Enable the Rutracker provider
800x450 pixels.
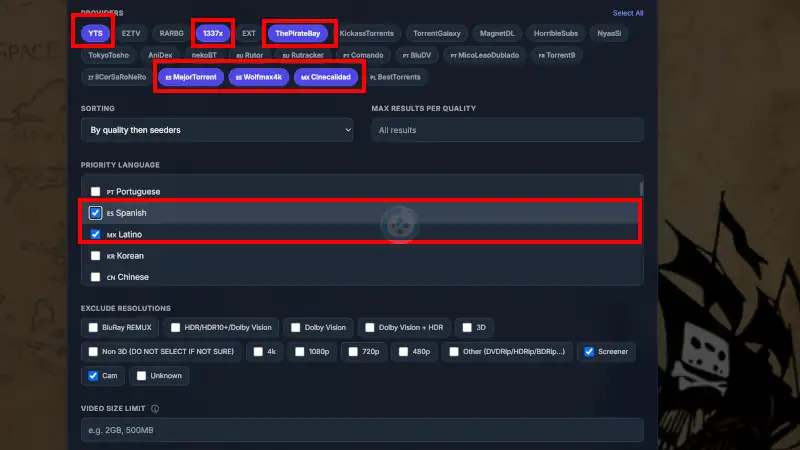tap(303, 55)
